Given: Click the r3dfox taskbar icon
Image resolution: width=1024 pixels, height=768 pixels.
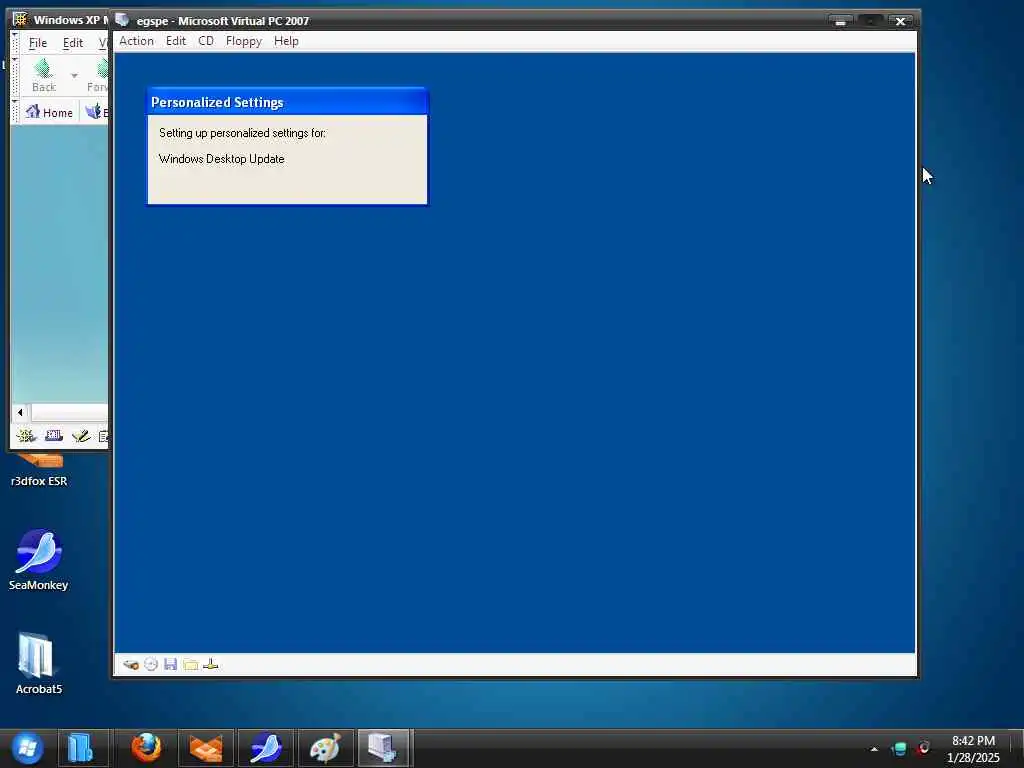Looking at the screenshot, I should tap(206, 748).
